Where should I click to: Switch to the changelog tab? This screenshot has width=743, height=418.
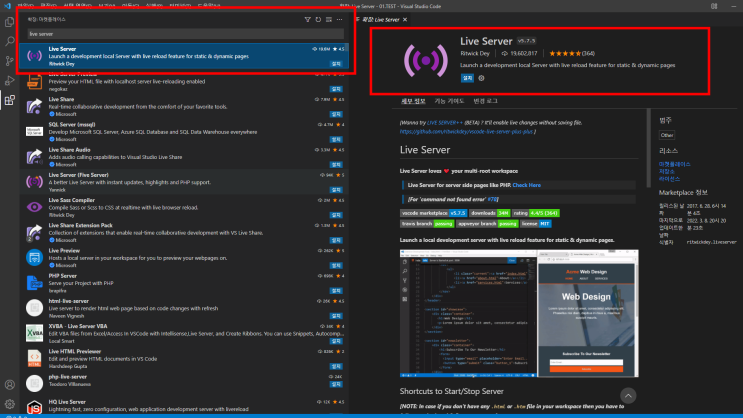pos(485,101)
